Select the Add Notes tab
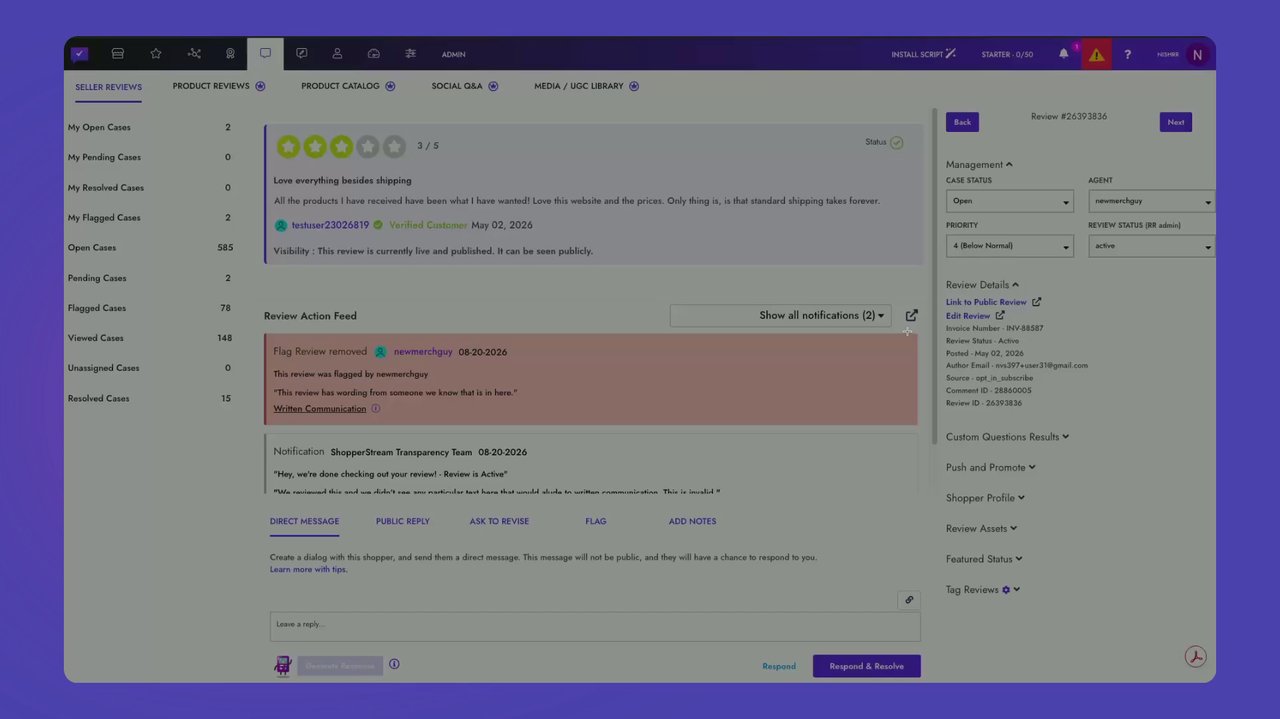The width and height of the screenshot is (1280, 719). coord(692,521)
